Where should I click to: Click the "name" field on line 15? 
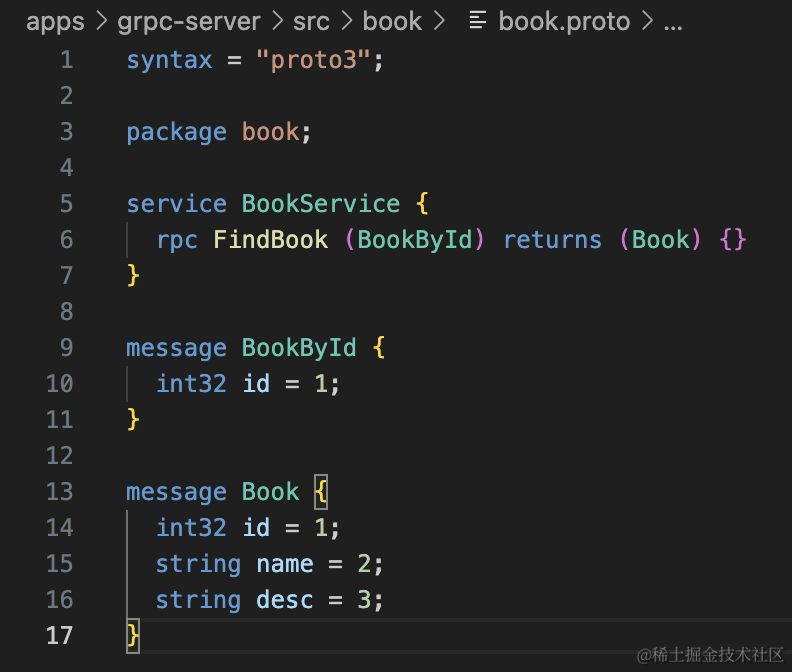(x=284, y=564)
